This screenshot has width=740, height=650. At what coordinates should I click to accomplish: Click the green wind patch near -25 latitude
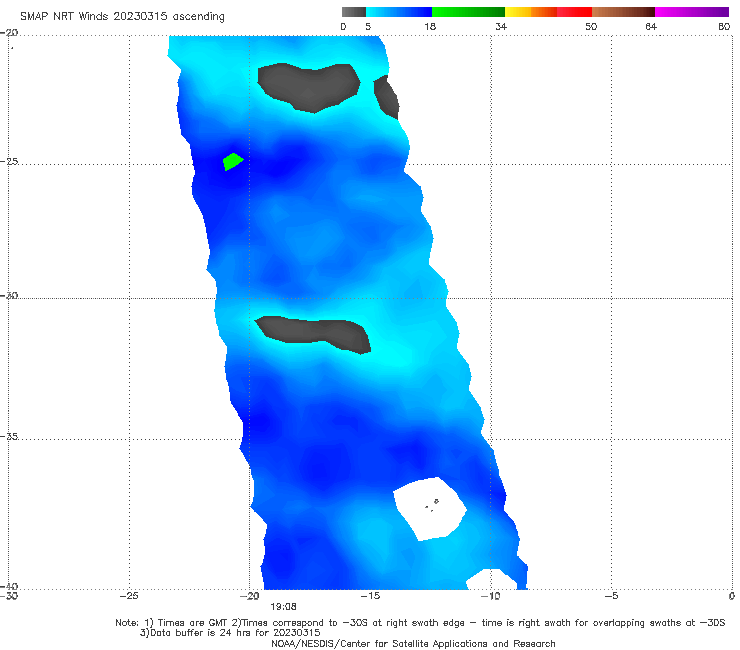(x=233, y=161)
